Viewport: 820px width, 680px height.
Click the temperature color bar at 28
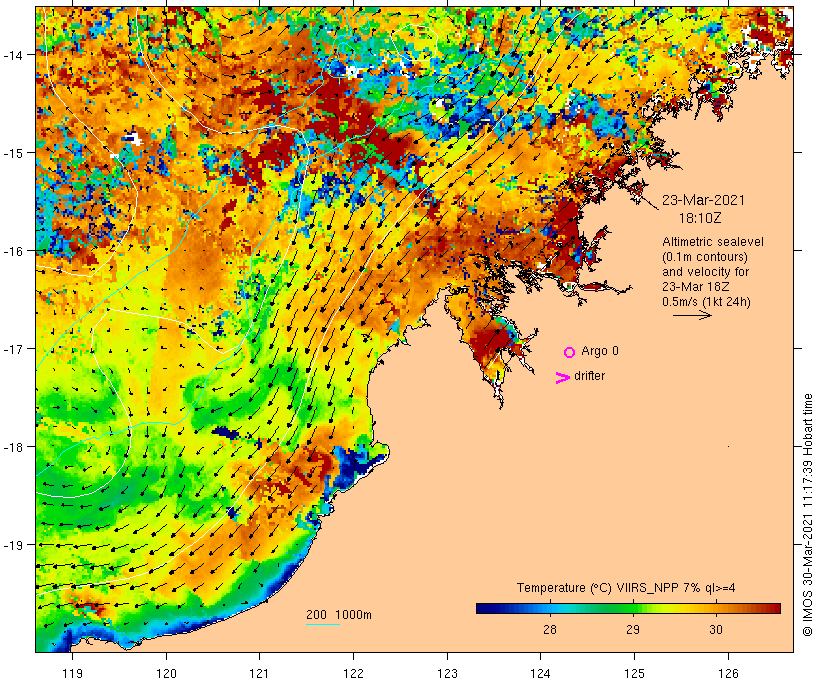point(550,608)
